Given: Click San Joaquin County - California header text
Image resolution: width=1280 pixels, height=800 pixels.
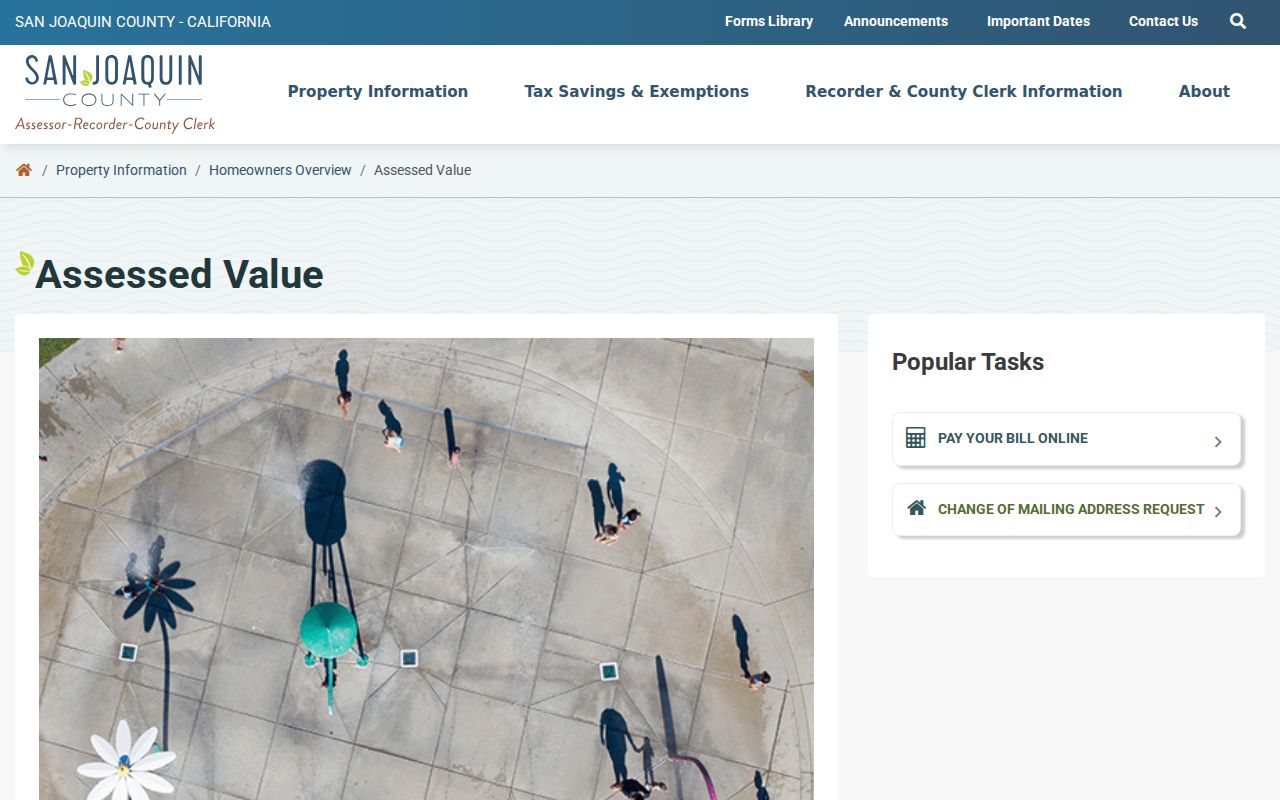Looking at the screenshot, I should (x=143, y=22).
